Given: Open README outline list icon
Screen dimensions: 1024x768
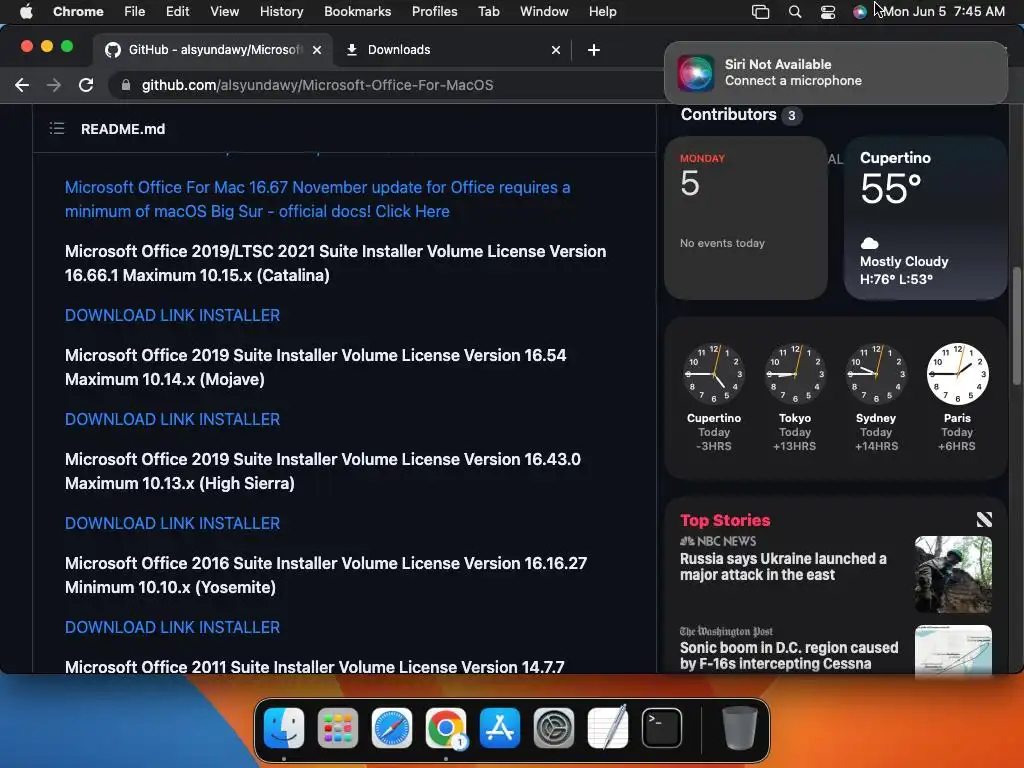Looking at the screenshot, I should 57,129.
